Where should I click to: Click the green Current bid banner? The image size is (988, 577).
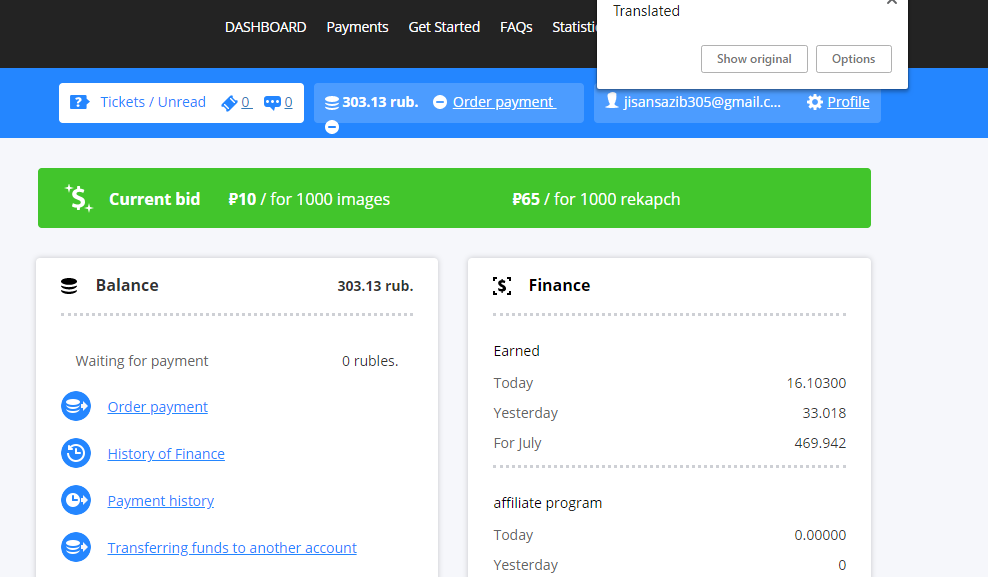[454, 198]
